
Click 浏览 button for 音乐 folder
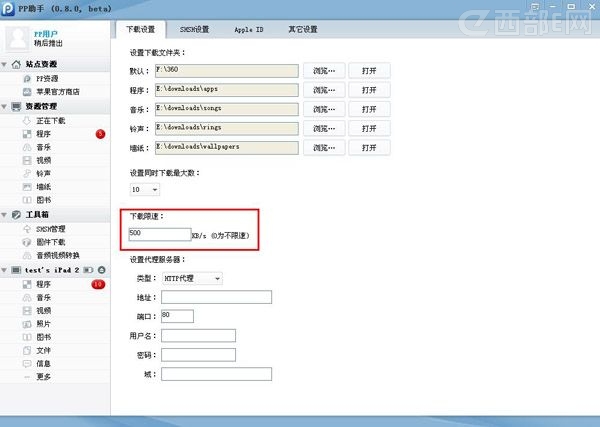tap(324, 109)
